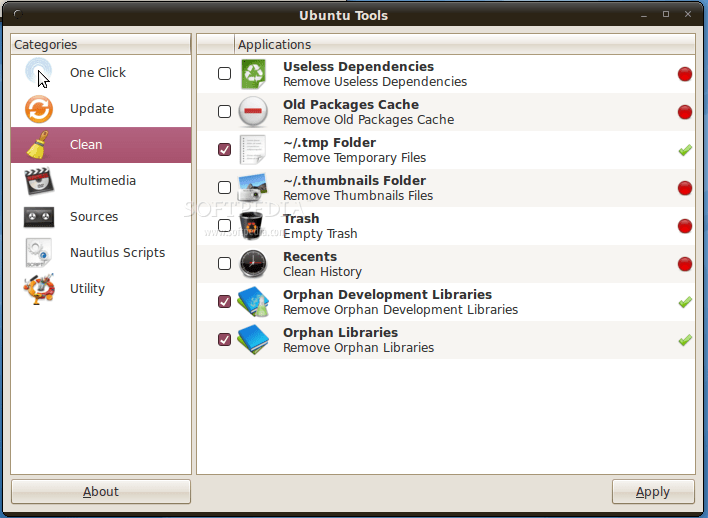Click the ~/.tmp Folder document icon
Image resolution: width=708 pixels, height=518 pixels.
click(253, 149)
